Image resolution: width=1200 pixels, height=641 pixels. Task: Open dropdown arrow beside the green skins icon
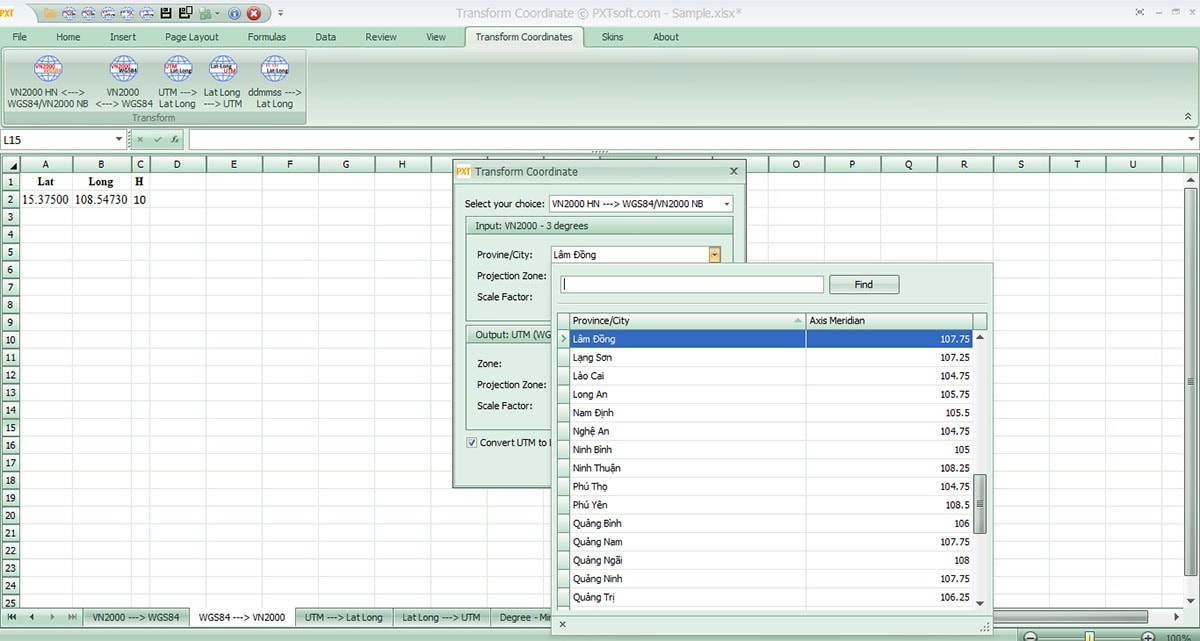[217, 13]
